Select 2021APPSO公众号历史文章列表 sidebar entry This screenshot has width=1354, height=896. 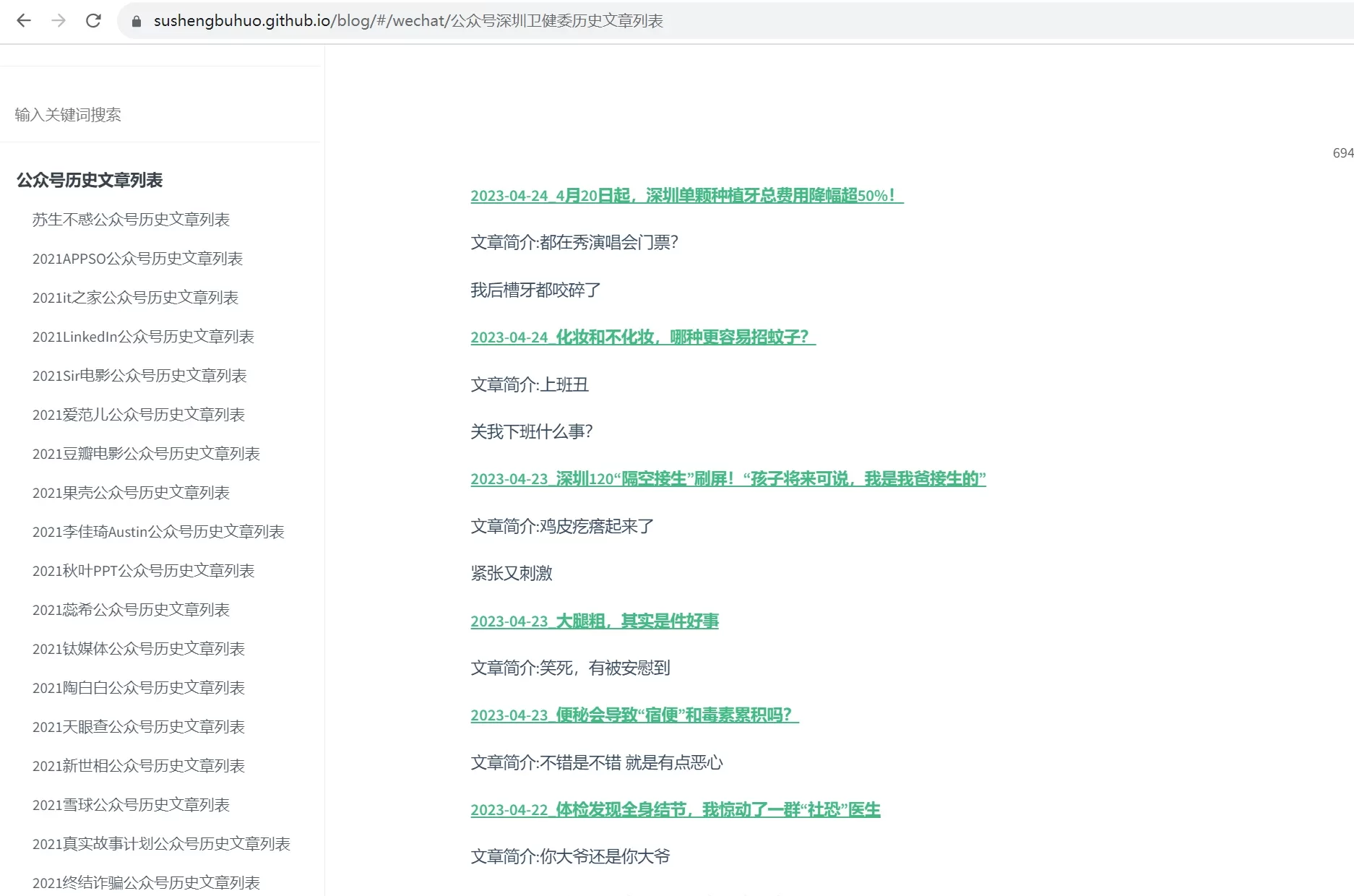pos(137,259)
